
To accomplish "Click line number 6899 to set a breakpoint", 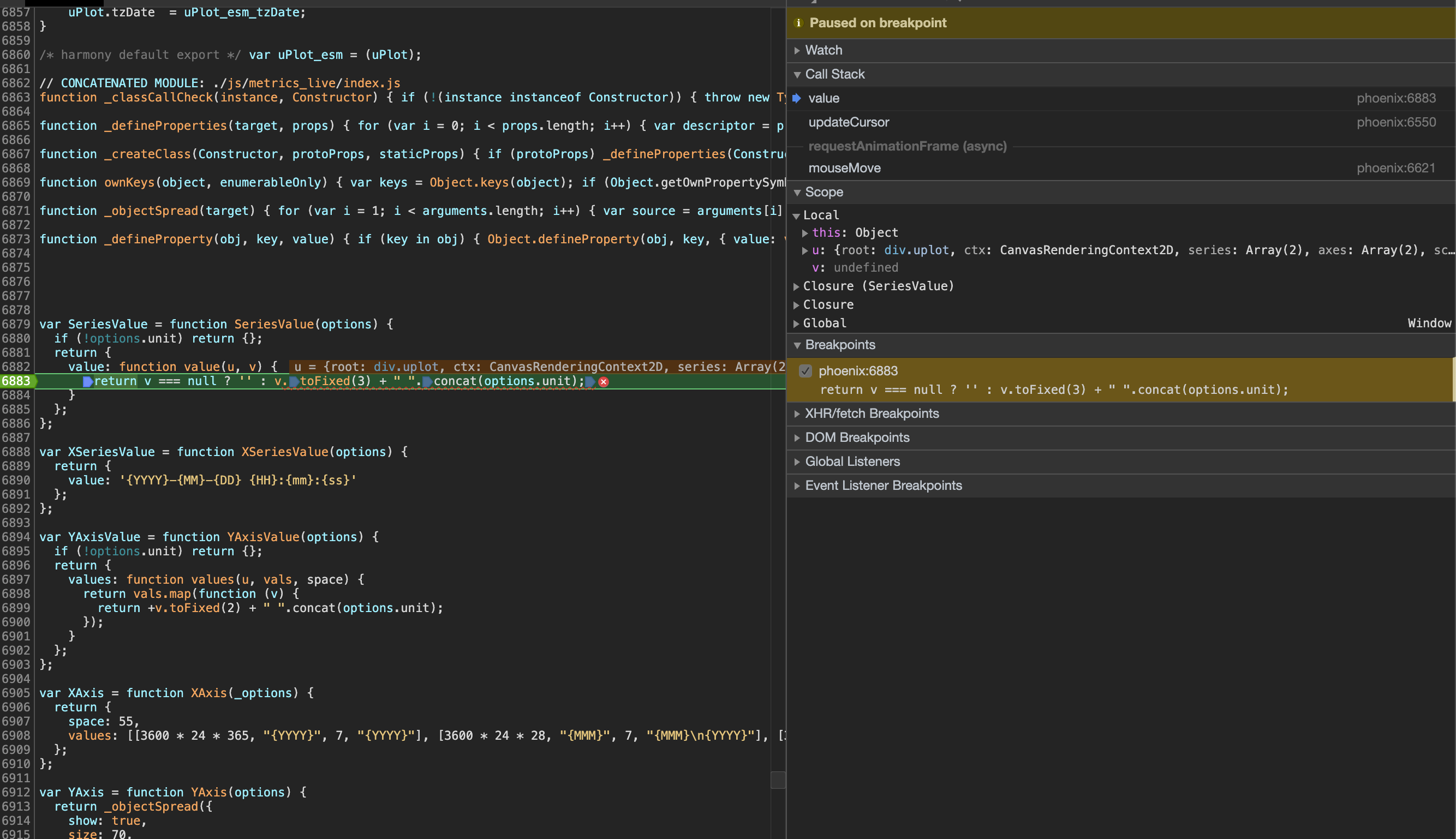I will point(16,608).
